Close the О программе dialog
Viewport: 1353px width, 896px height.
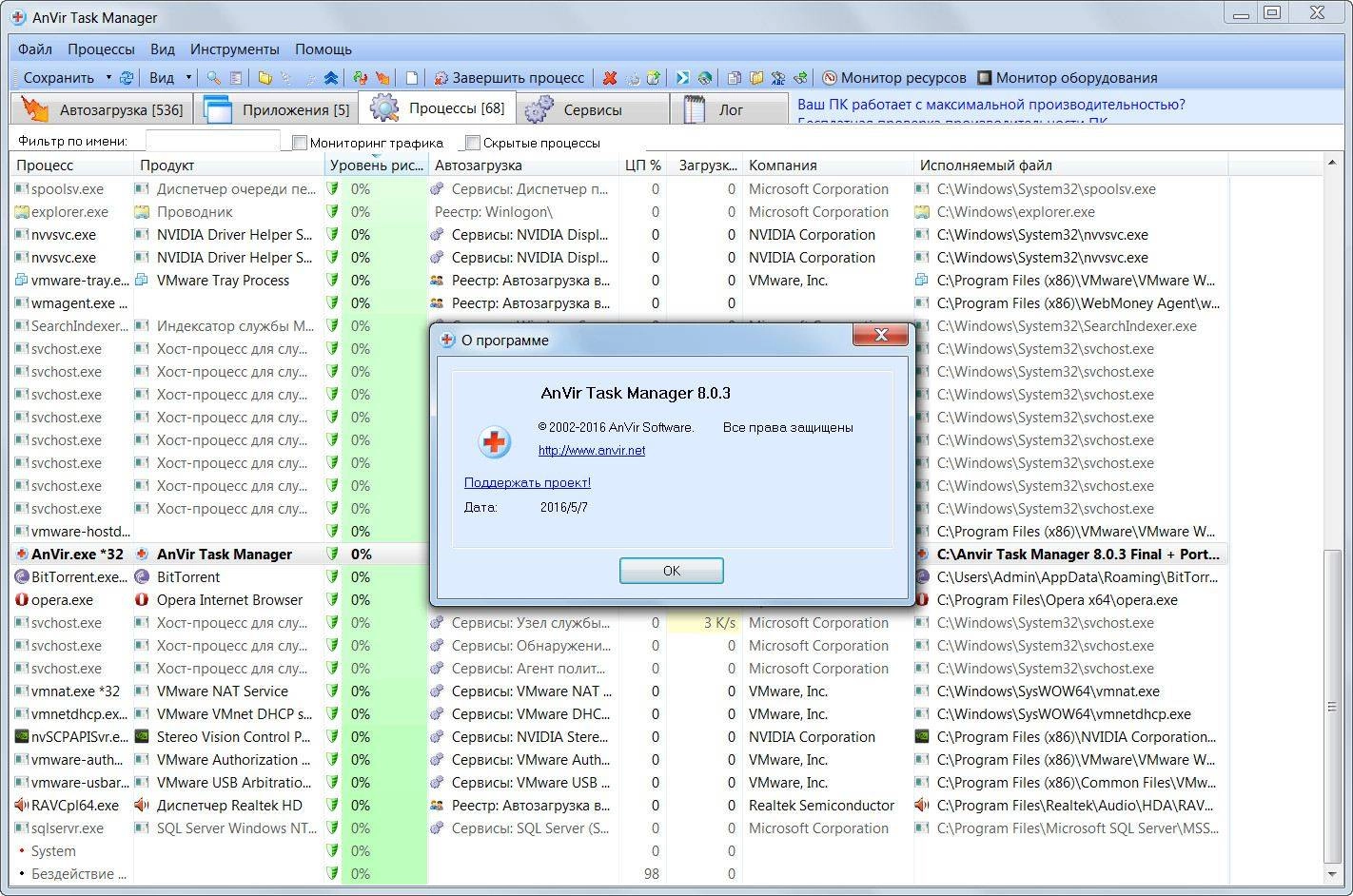click(x=881, y=335)
